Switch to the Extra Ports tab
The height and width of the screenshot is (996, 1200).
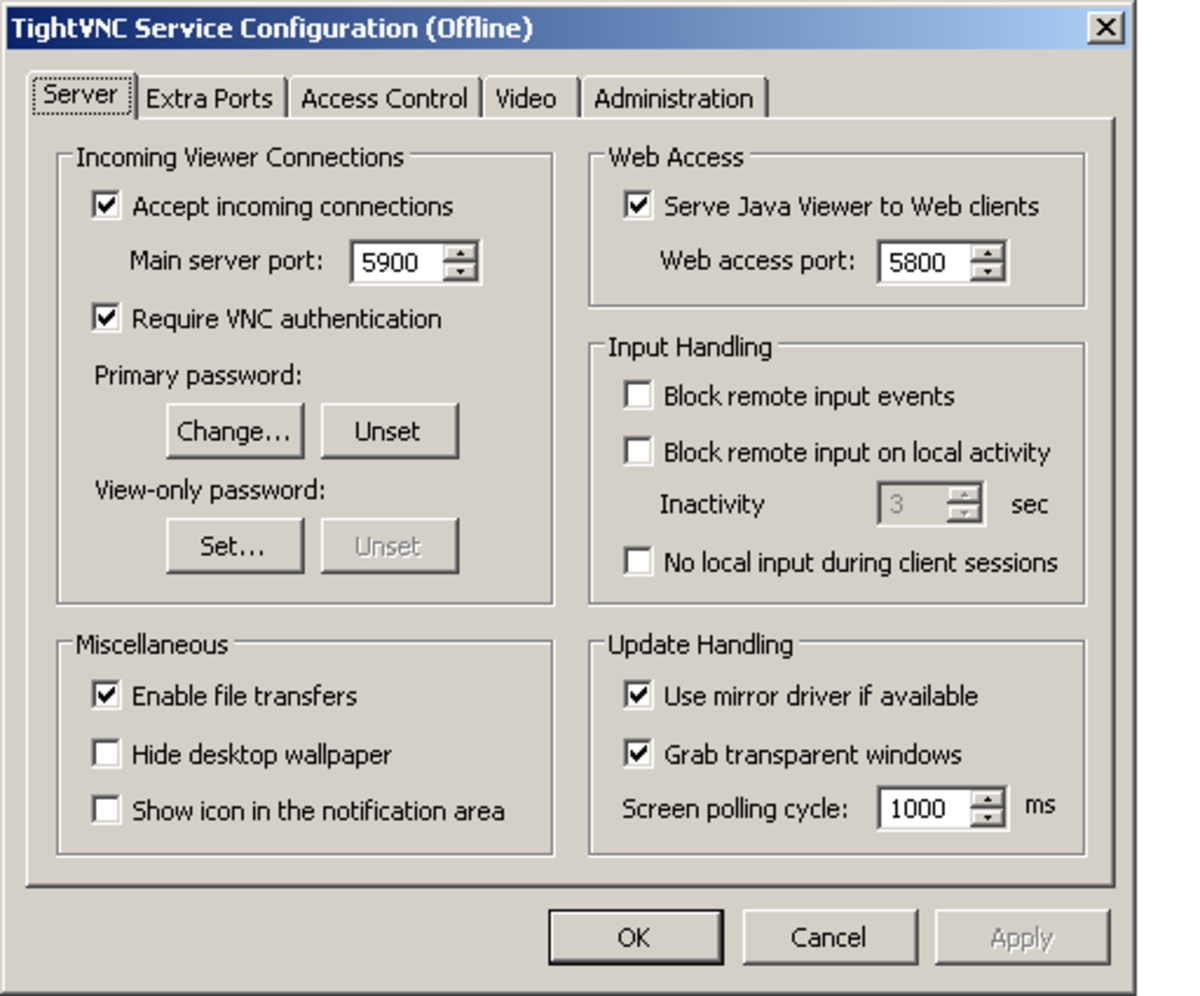208,98
